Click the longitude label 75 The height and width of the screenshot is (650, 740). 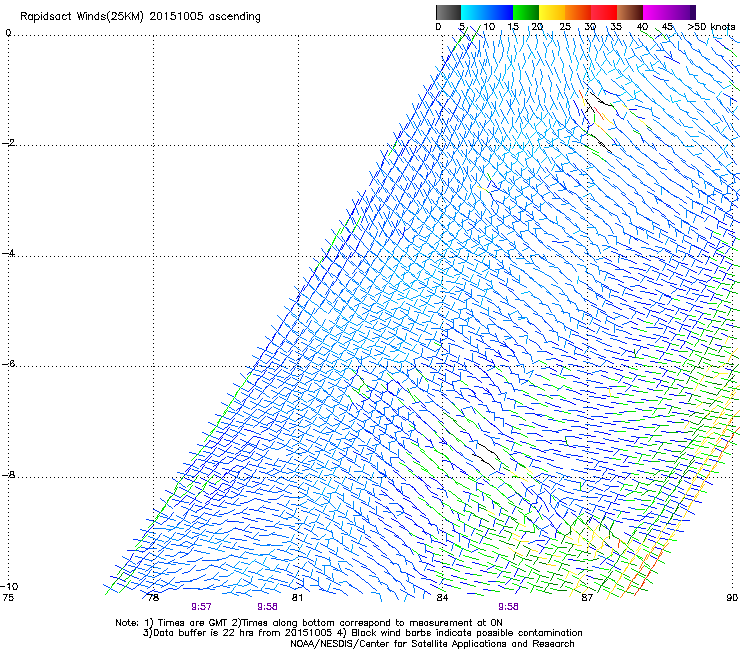pyautogui.click(x=8, y=598)
